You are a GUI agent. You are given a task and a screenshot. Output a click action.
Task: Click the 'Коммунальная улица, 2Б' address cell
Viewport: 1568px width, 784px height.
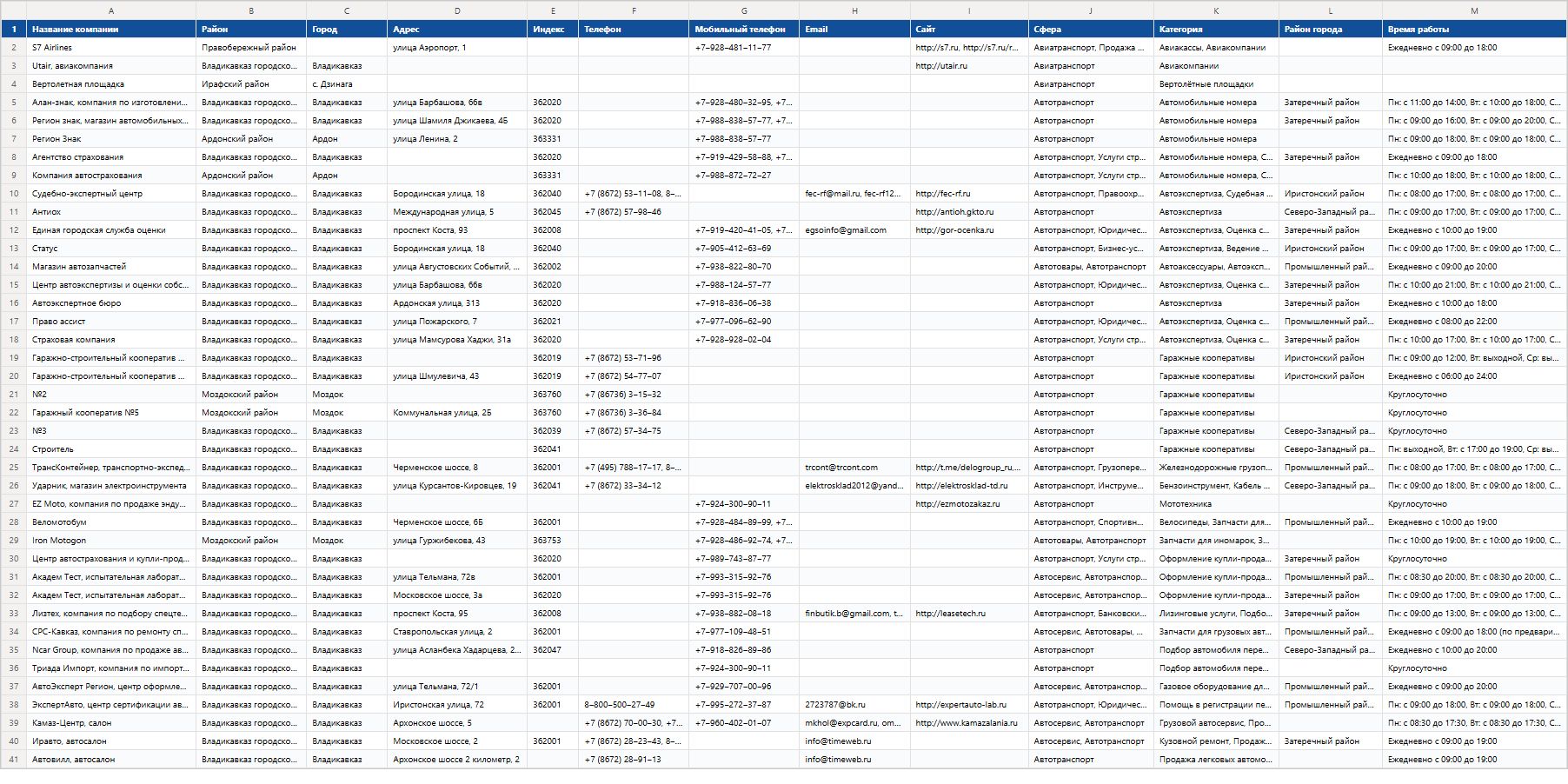pos(457,413)
